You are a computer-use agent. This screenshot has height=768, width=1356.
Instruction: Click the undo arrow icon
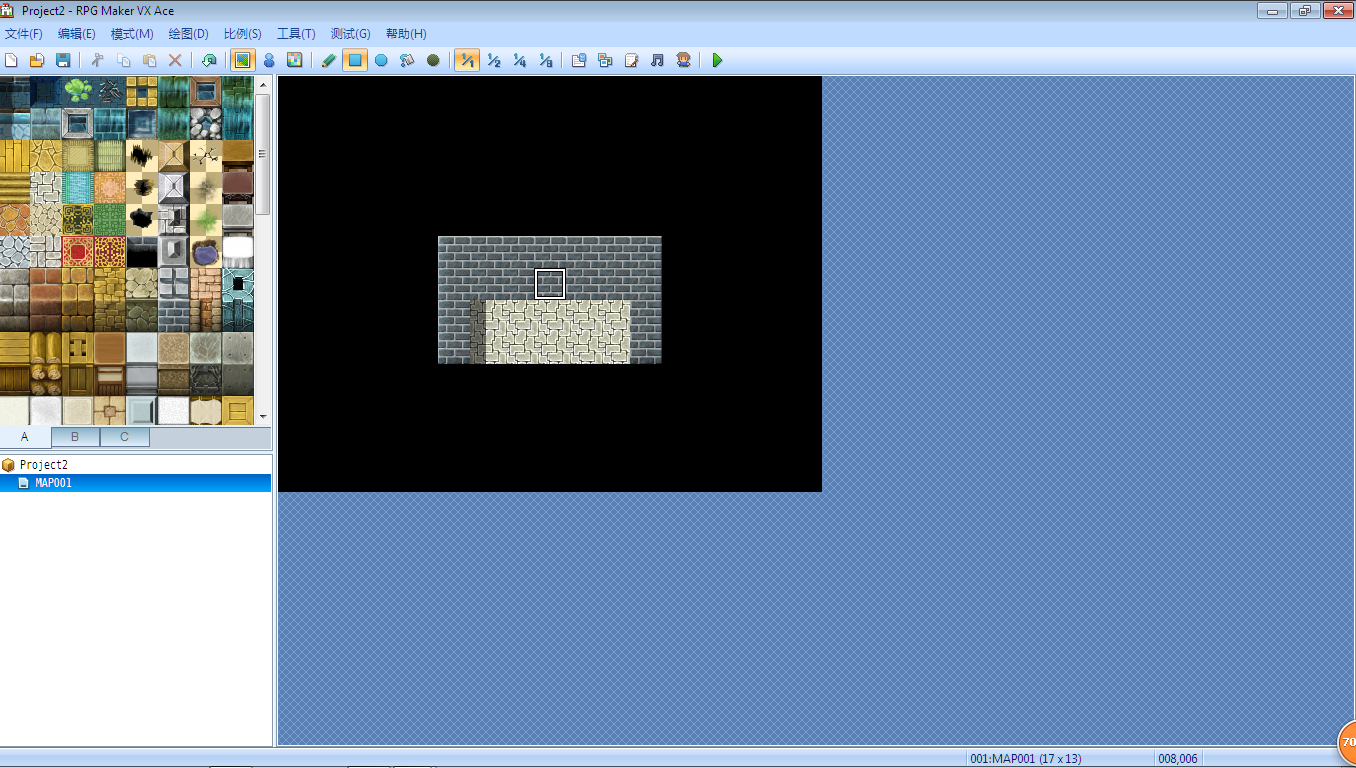[x=209, y=60]
